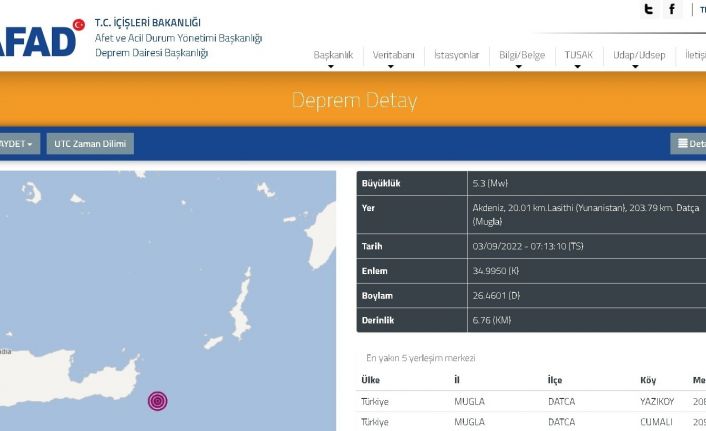
Task: Open the TUSAK dropdown menu
Action: click(x=578, y=56)
